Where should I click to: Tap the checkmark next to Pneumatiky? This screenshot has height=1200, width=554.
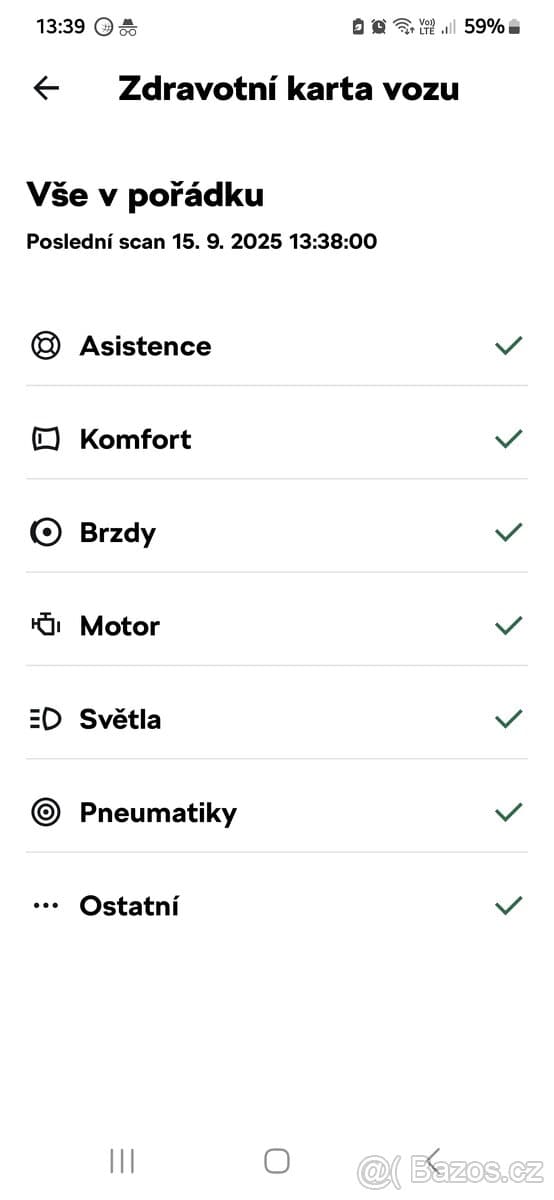(509, 812)
